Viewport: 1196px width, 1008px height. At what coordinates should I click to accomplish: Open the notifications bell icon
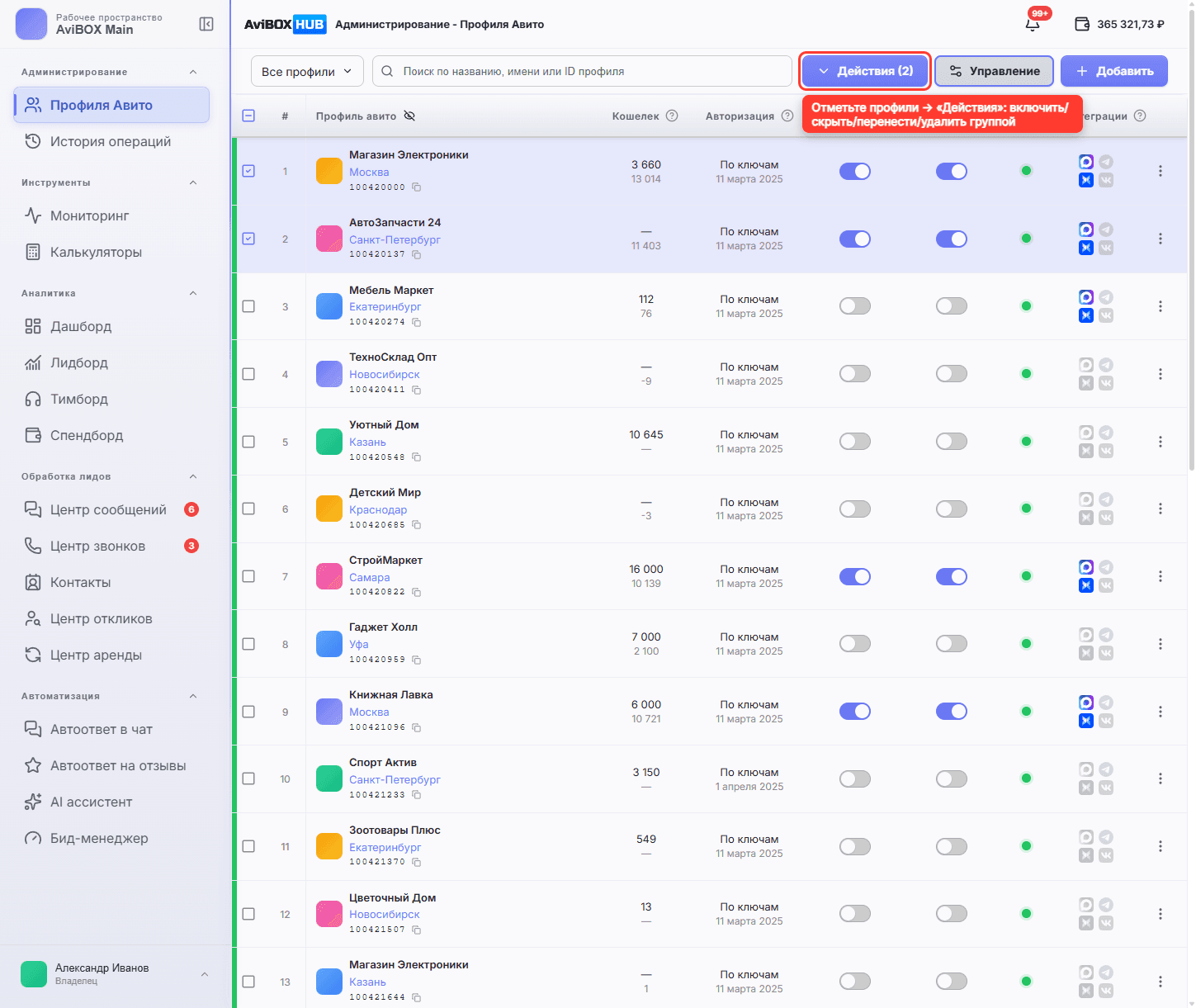pyautogui.click(x=1033, y=24)
